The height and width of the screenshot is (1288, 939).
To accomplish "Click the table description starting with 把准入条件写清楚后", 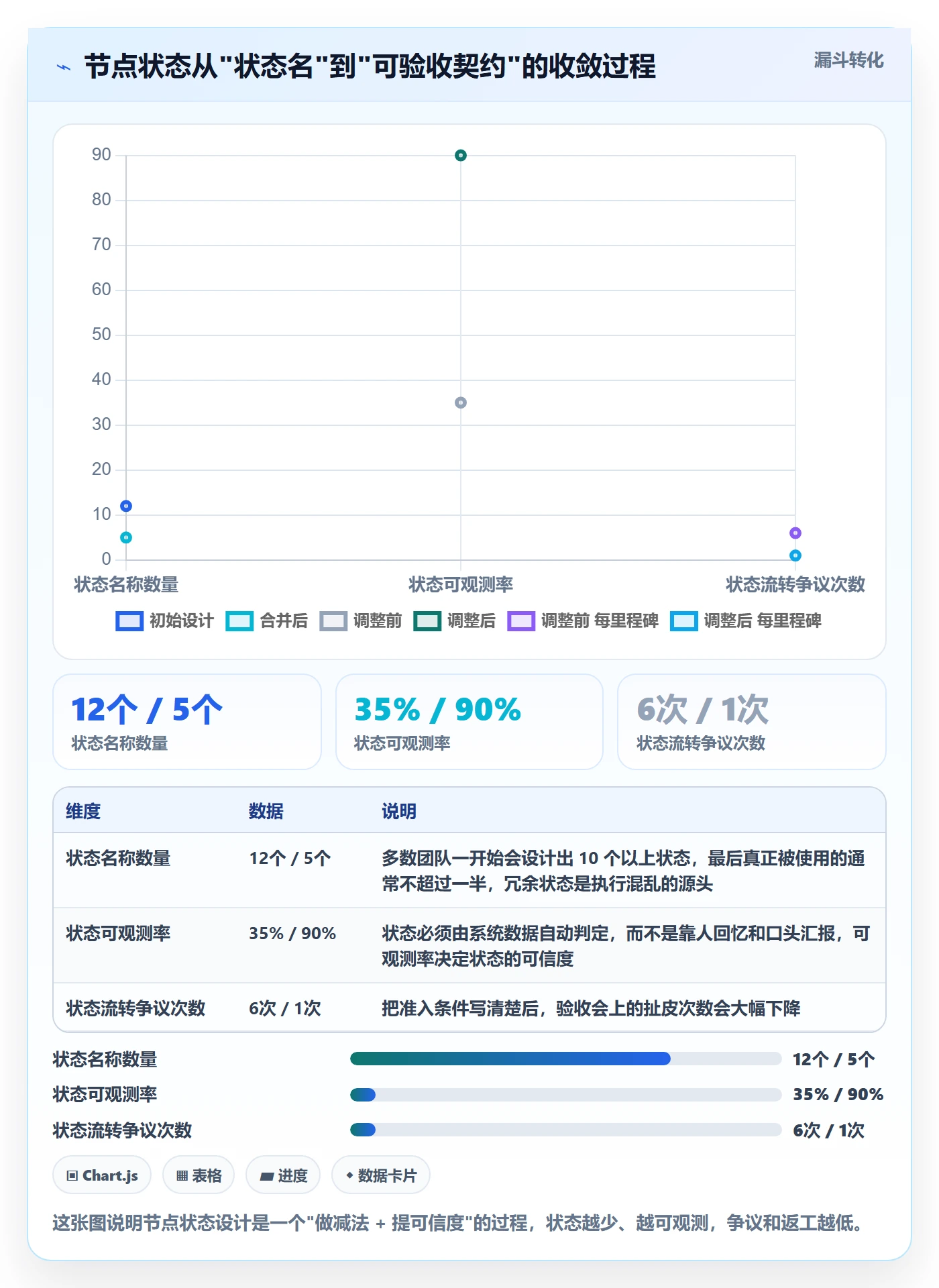I will pyautogui.click(x=591, y=1008).
